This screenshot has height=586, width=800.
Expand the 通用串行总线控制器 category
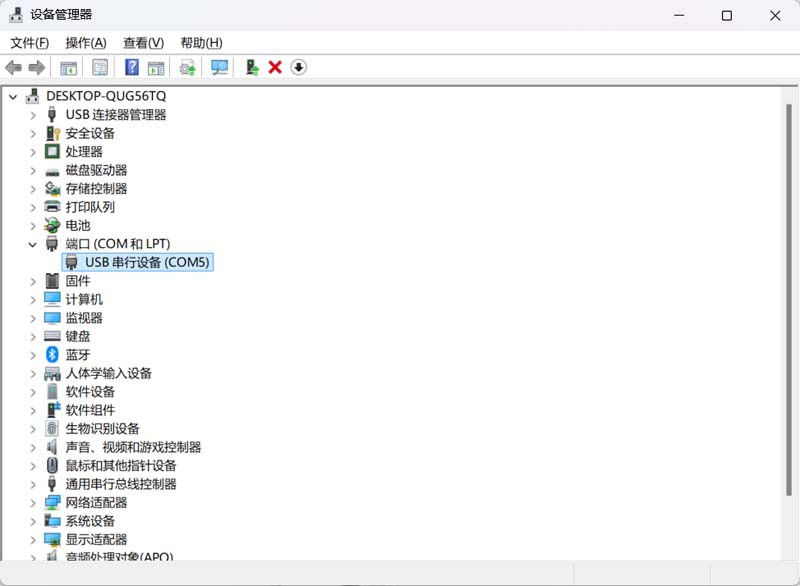coord(33,485)
